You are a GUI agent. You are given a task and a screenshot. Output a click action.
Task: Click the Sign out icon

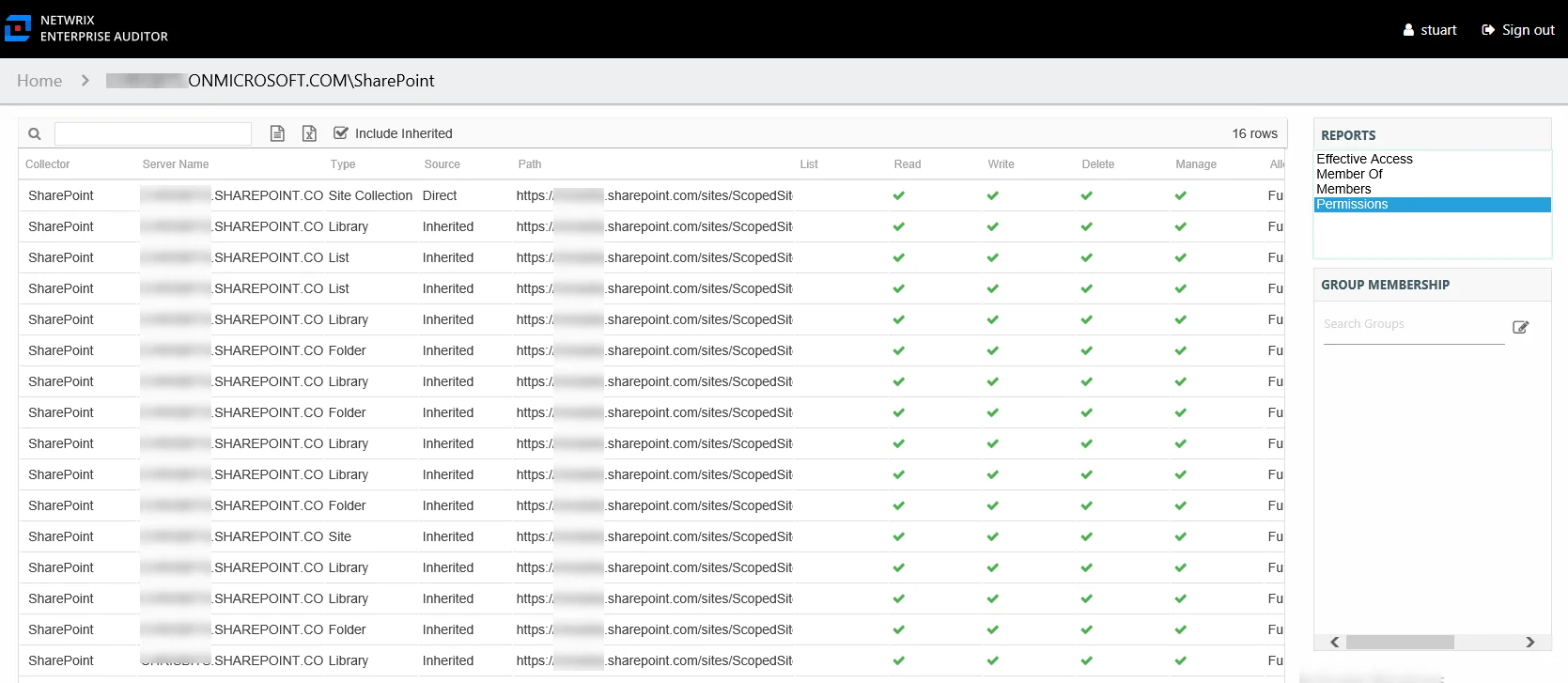coord(1488,30)
